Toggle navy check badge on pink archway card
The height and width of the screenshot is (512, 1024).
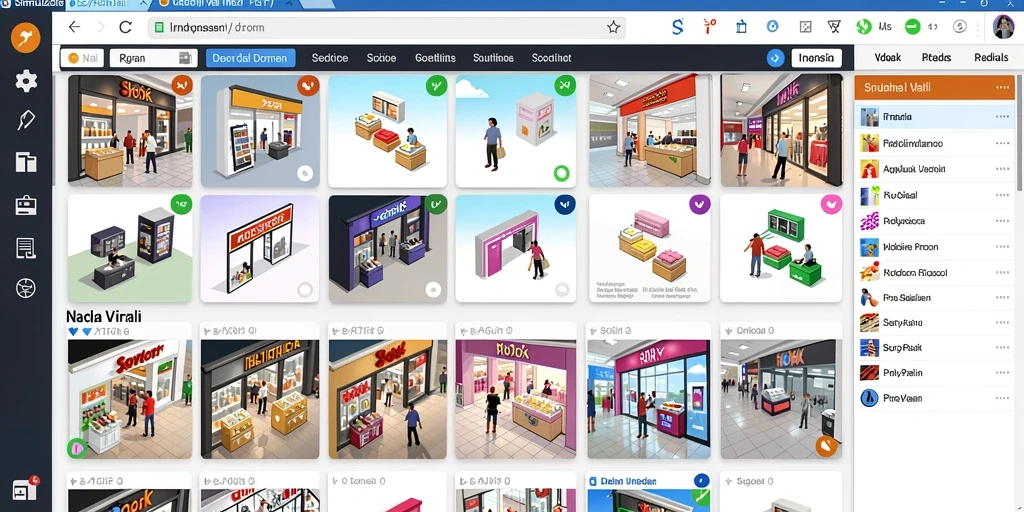[x=565, y=204]
